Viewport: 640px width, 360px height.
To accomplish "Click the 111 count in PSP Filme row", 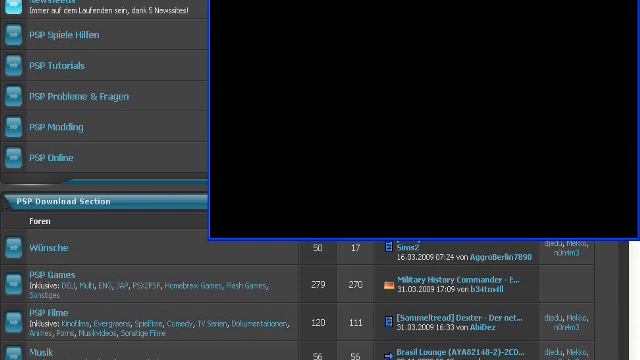I will click(356, 322).
